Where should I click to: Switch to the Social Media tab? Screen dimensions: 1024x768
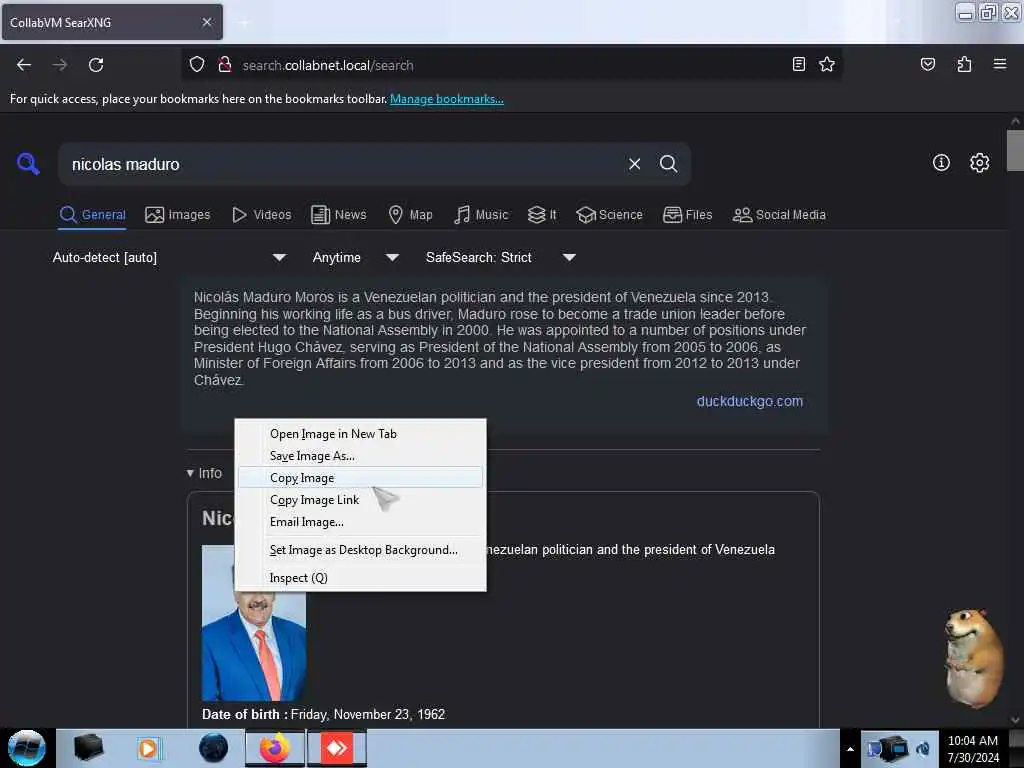(x=779, y=215)
